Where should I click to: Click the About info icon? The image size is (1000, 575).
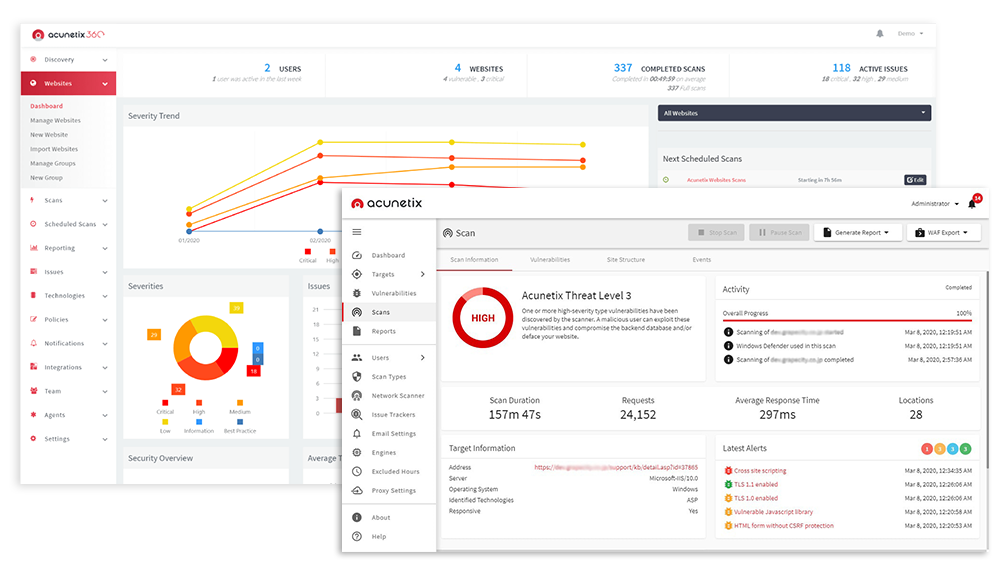click(x=357, y=518)
